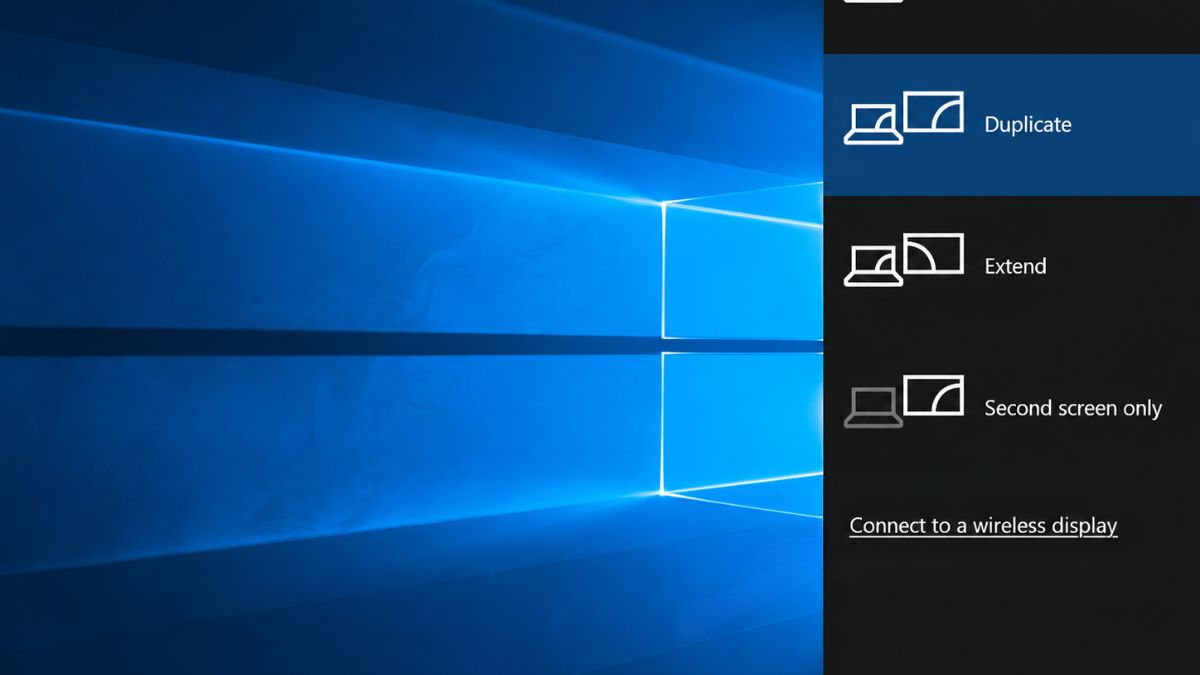The height and width of the screenshot is (675, 1200).
Task: Open Connect to a wireless display
Action: (983, 525)
